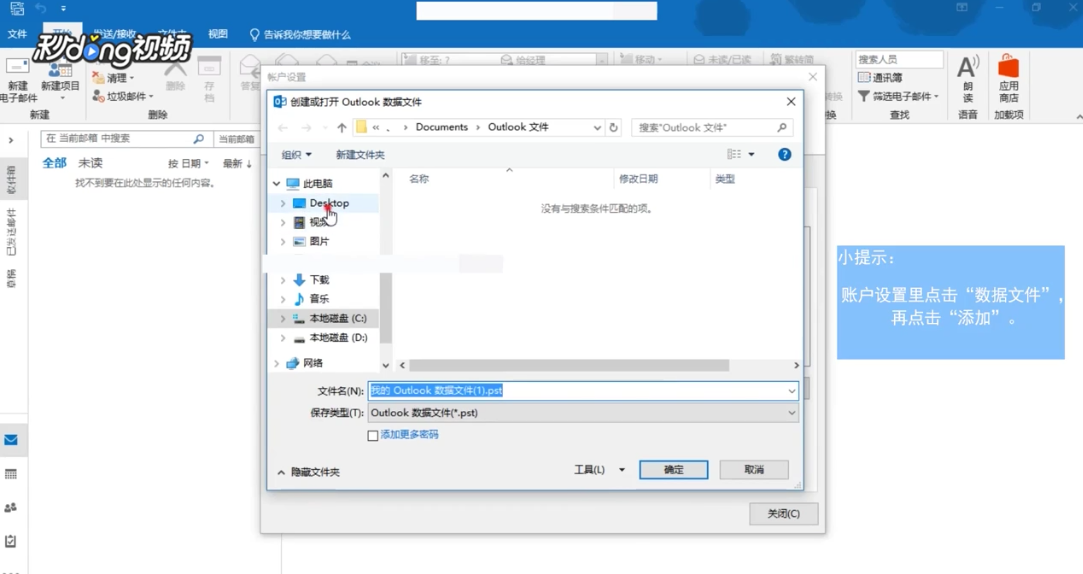
Task: Check the 添加更多密码 checkbox
Action: pyautogui.click(x=373, y=436)
